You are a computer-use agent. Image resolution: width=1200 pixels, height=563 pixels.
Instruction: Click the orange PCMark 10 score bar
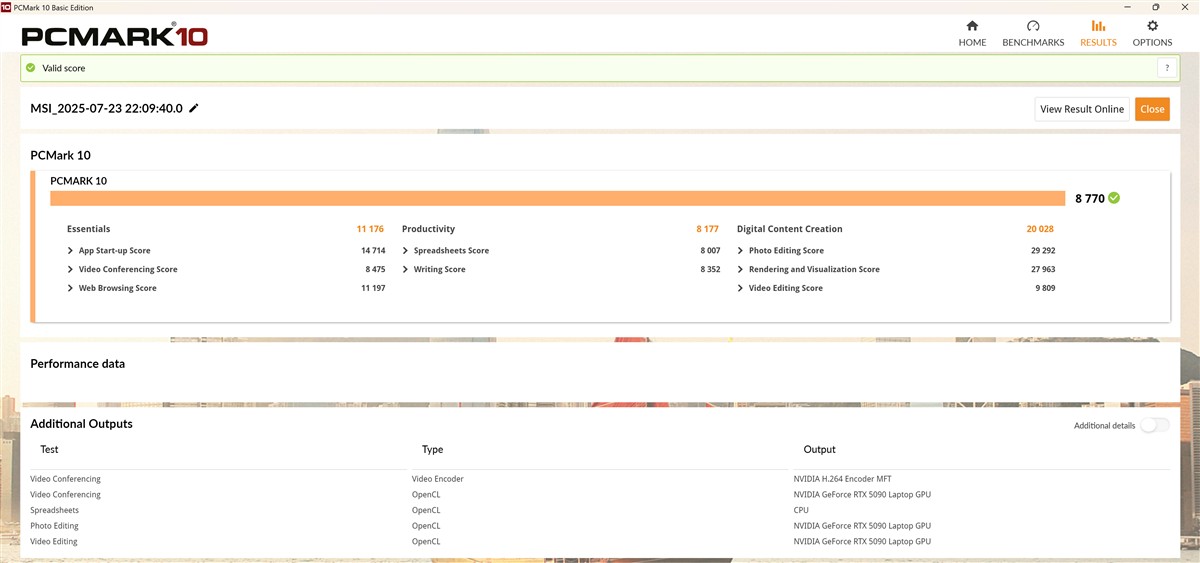coord(557,198)
